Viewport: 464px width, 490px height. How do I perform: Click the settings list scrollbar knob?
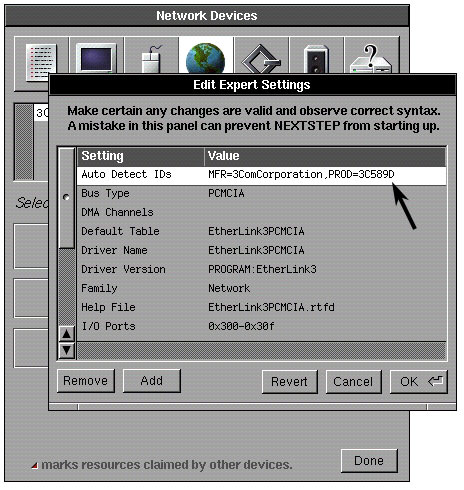click(x=66, y=198)
